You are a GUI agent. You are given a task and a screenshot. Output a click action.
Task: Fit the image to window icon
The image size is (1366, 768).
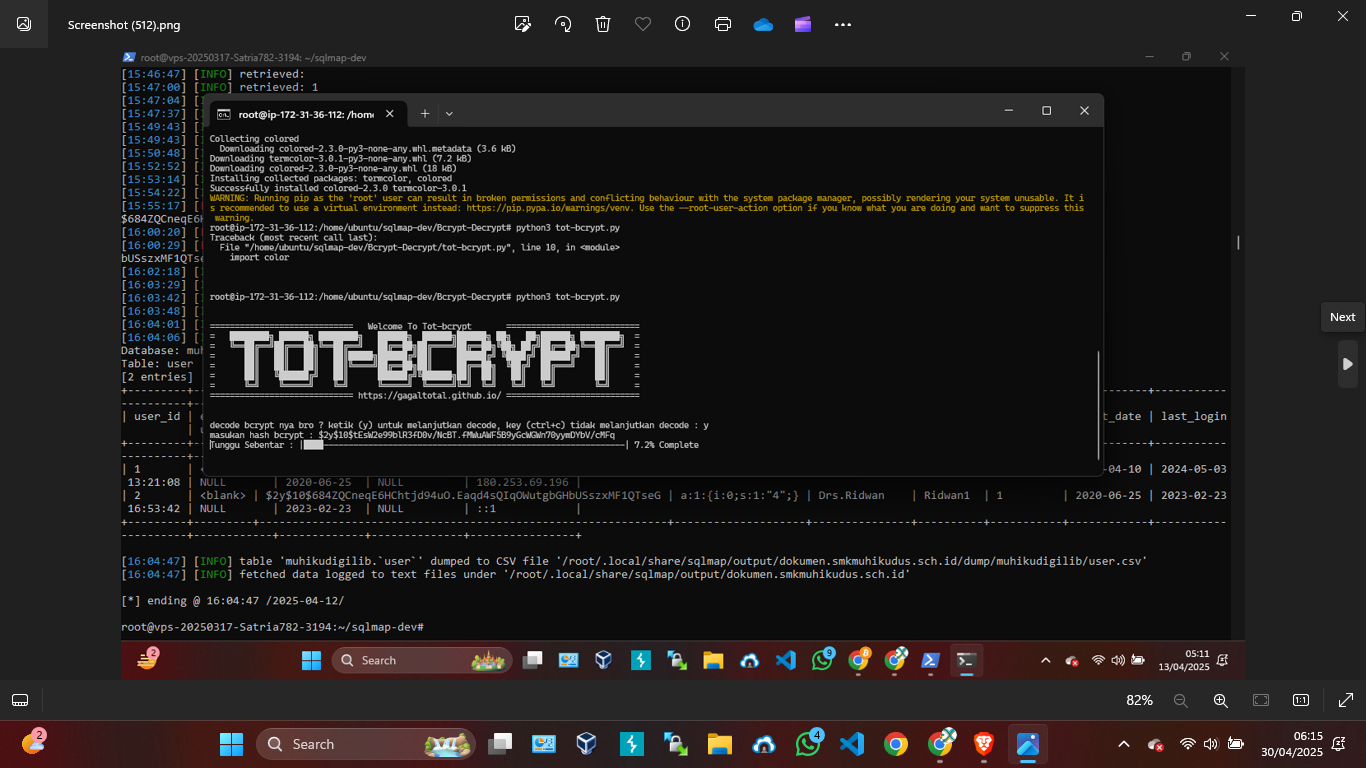point(1261,700)
